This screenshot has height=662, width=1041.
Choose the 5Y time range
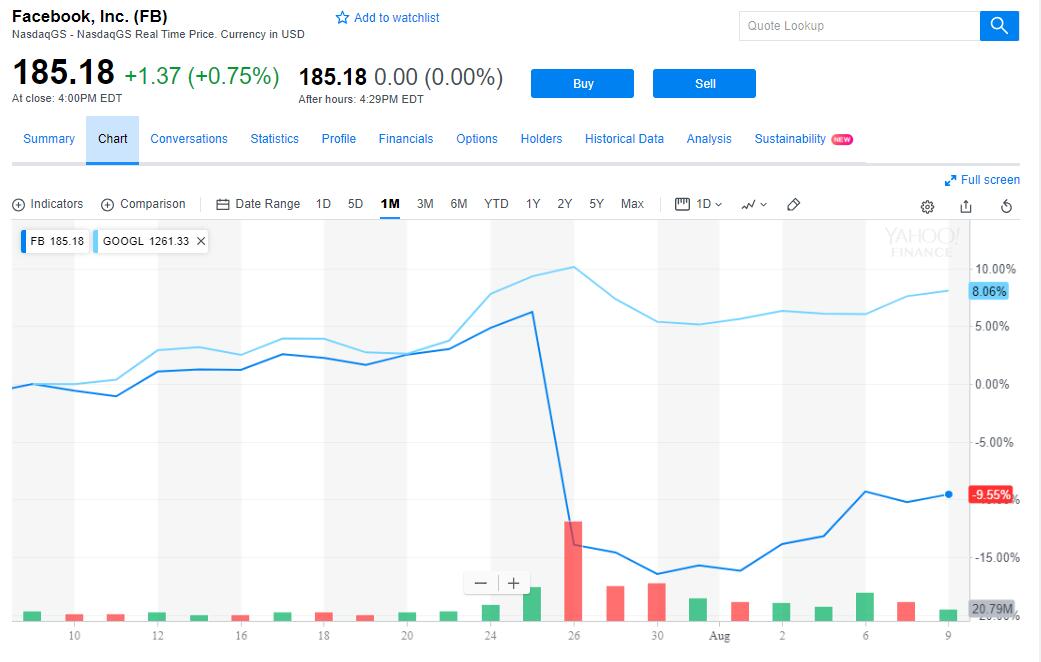coord(596,204)
